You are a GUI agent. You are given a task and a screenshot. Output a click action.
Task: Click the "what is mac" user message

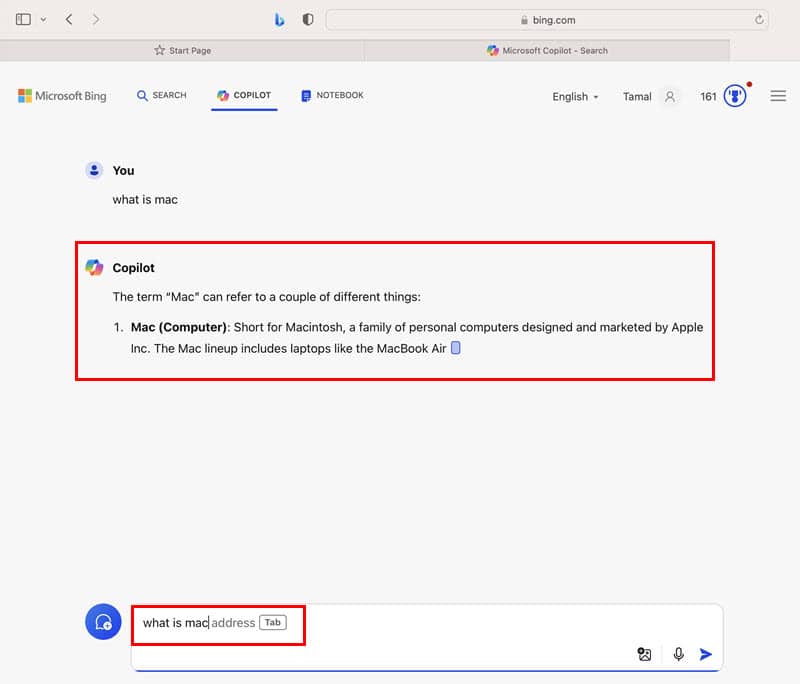pyautogui.click(x=145, y=199)
